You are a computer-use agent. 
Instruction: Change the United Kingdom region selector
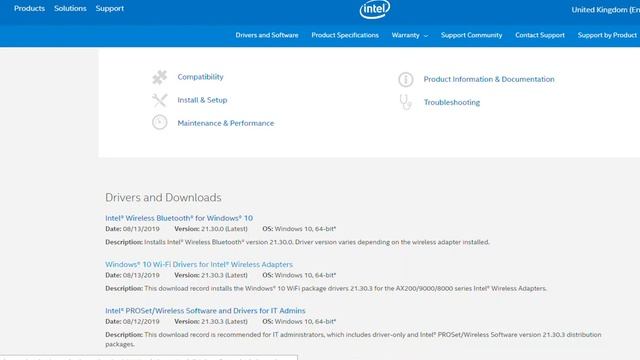click(x=606, y=10)
